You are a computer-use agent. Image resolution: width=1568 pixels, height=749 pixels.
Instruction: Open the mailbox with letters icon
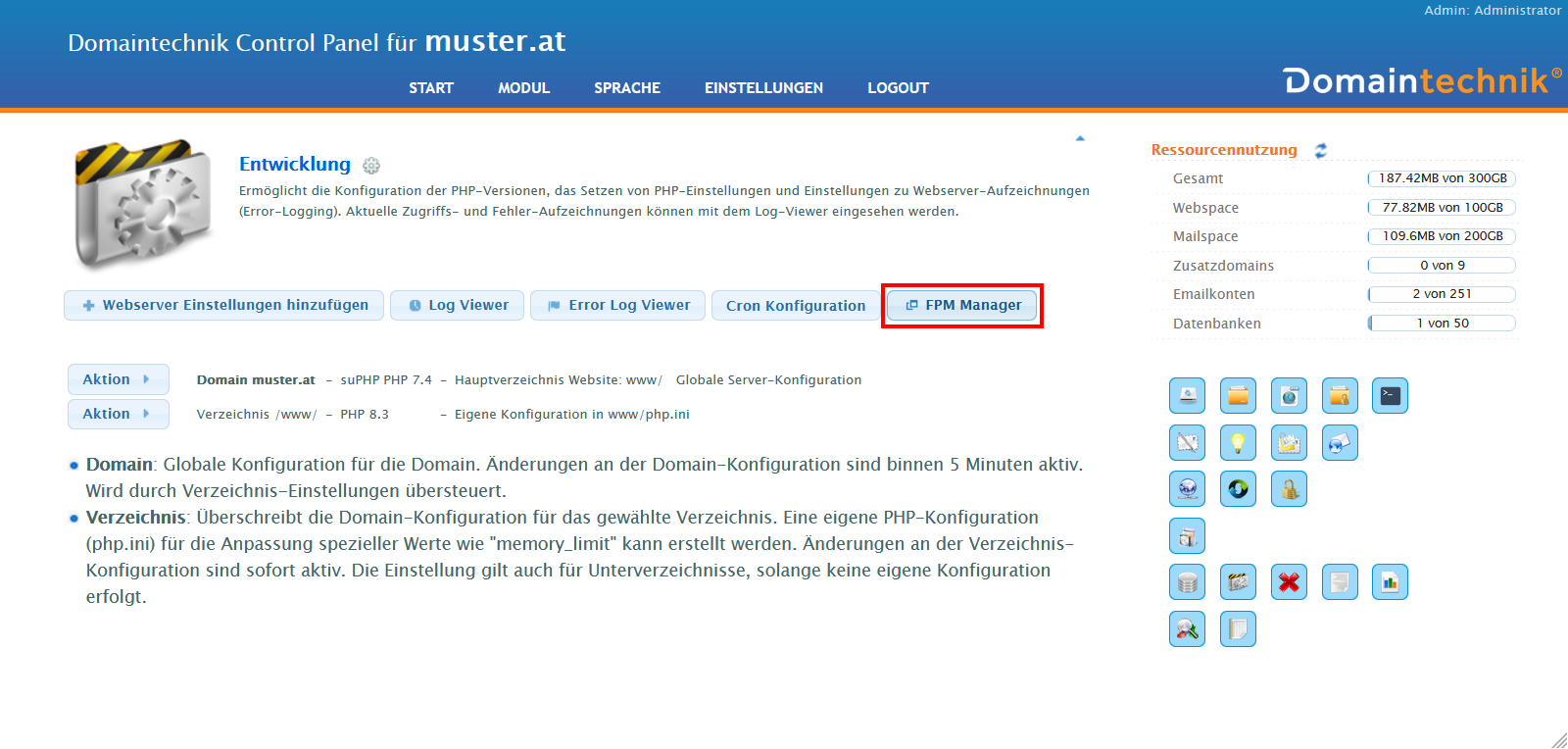point(1290,443)
